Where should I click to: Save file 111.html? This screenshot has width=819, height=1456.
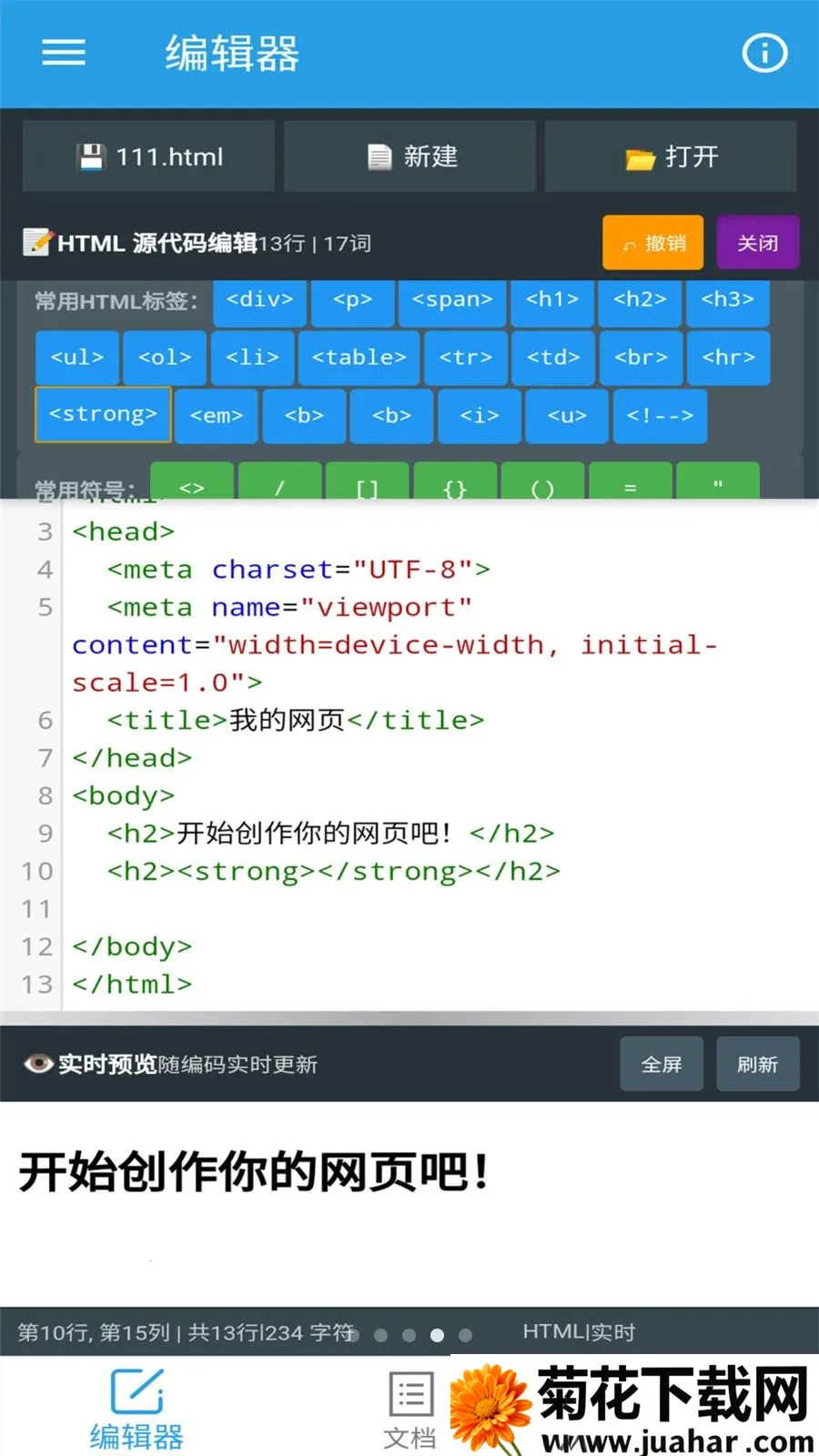148,157
